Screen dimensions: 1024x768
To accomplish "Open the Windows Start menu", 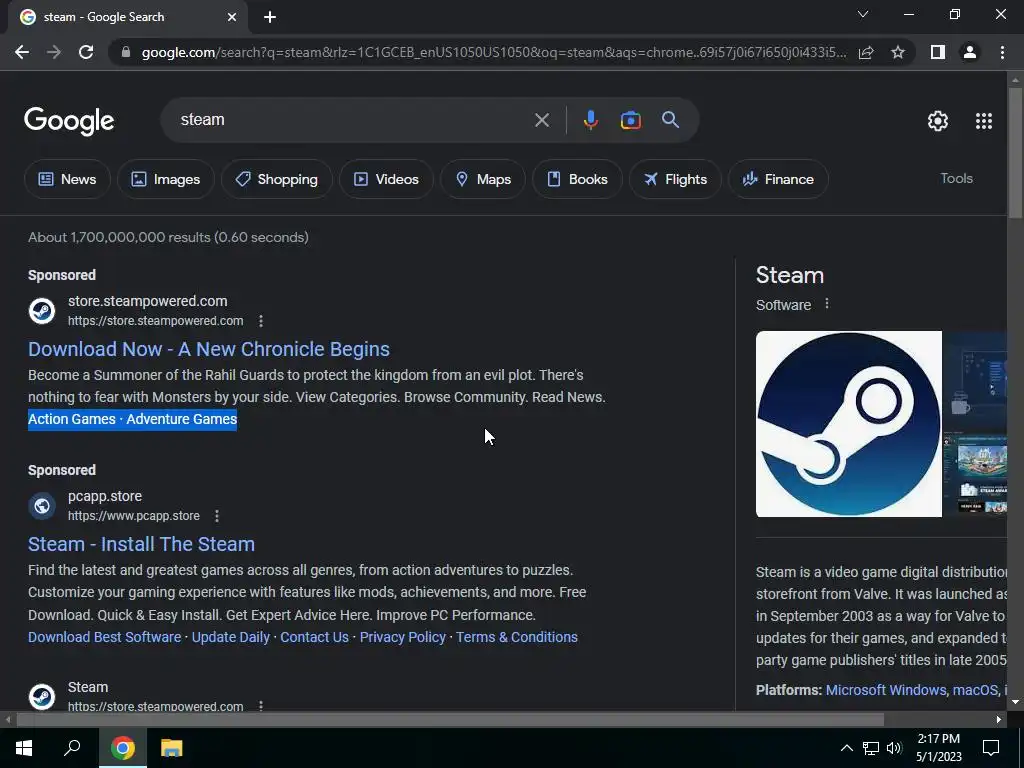I will (24, 748).
